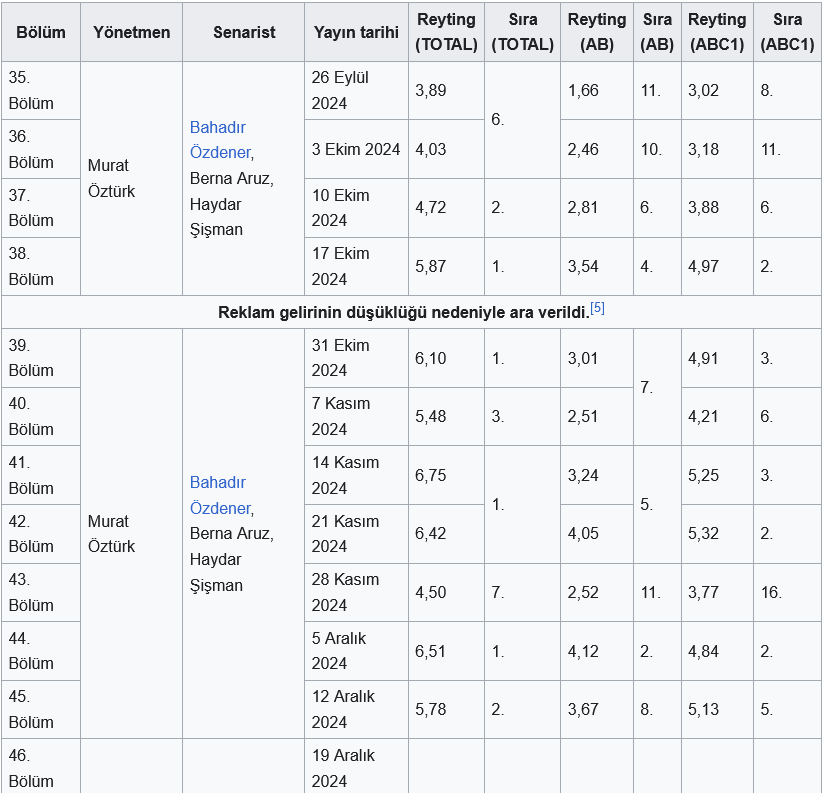Click the Sıra (ABC1) column header

click(x=788, y=32)
